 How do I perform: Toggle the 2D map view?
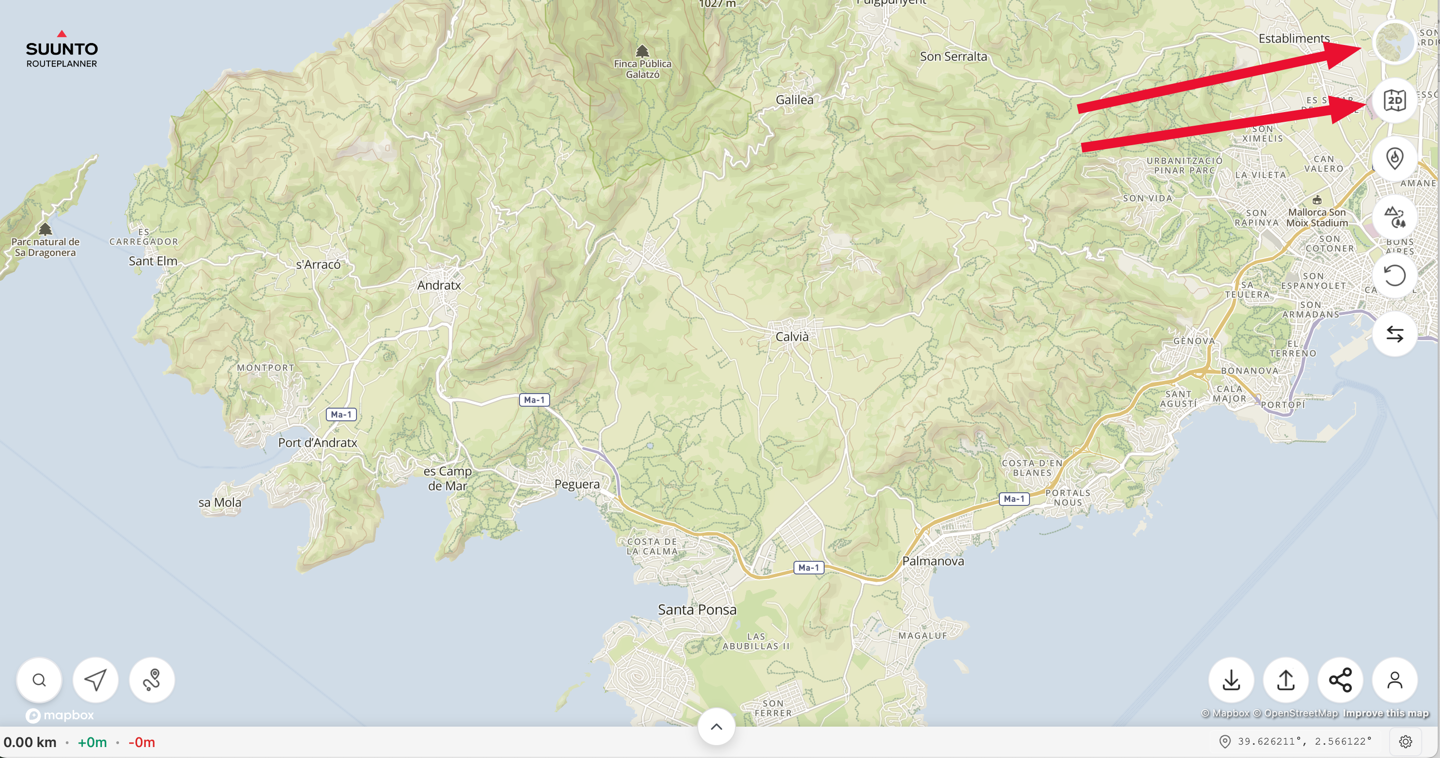[1394, 101]
